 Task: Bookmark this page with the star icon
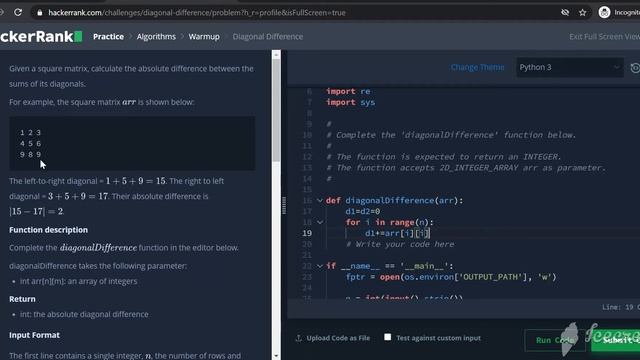pos(582,13)
